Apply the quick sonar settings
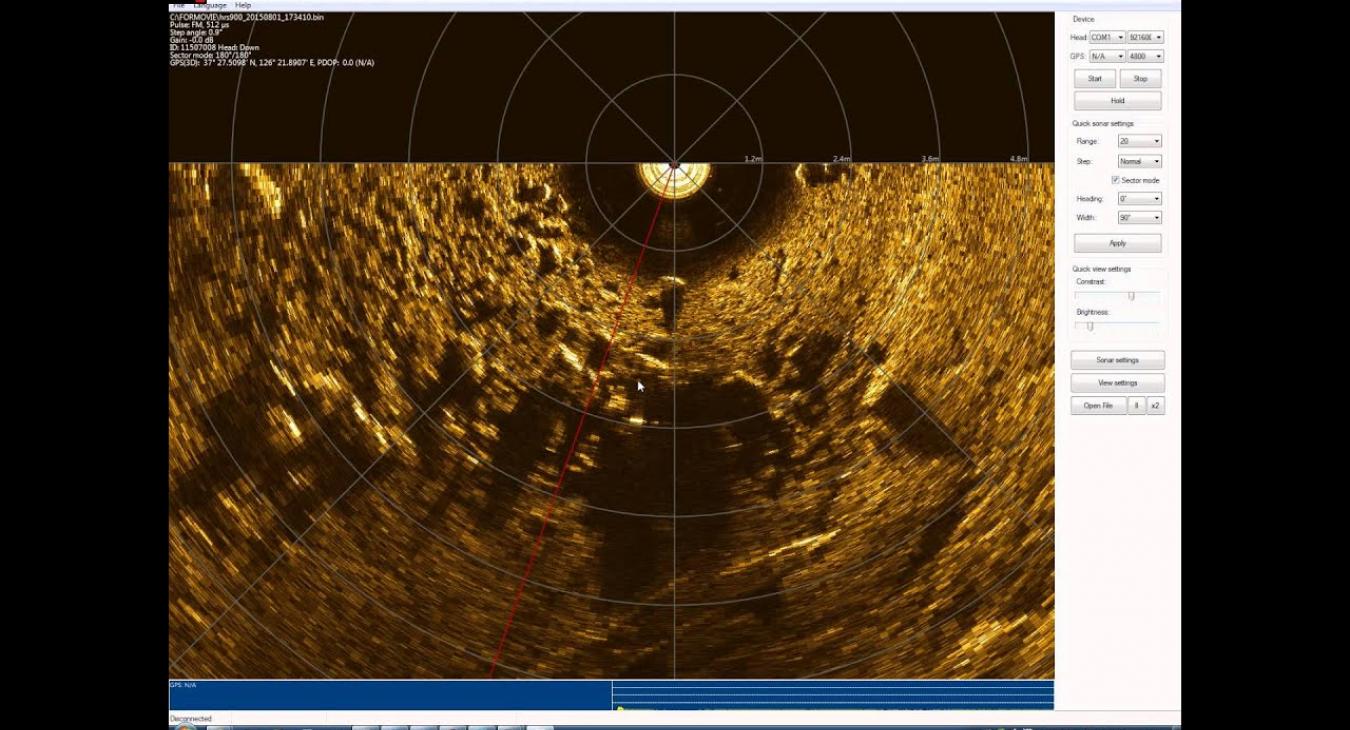 (1117, 242)
